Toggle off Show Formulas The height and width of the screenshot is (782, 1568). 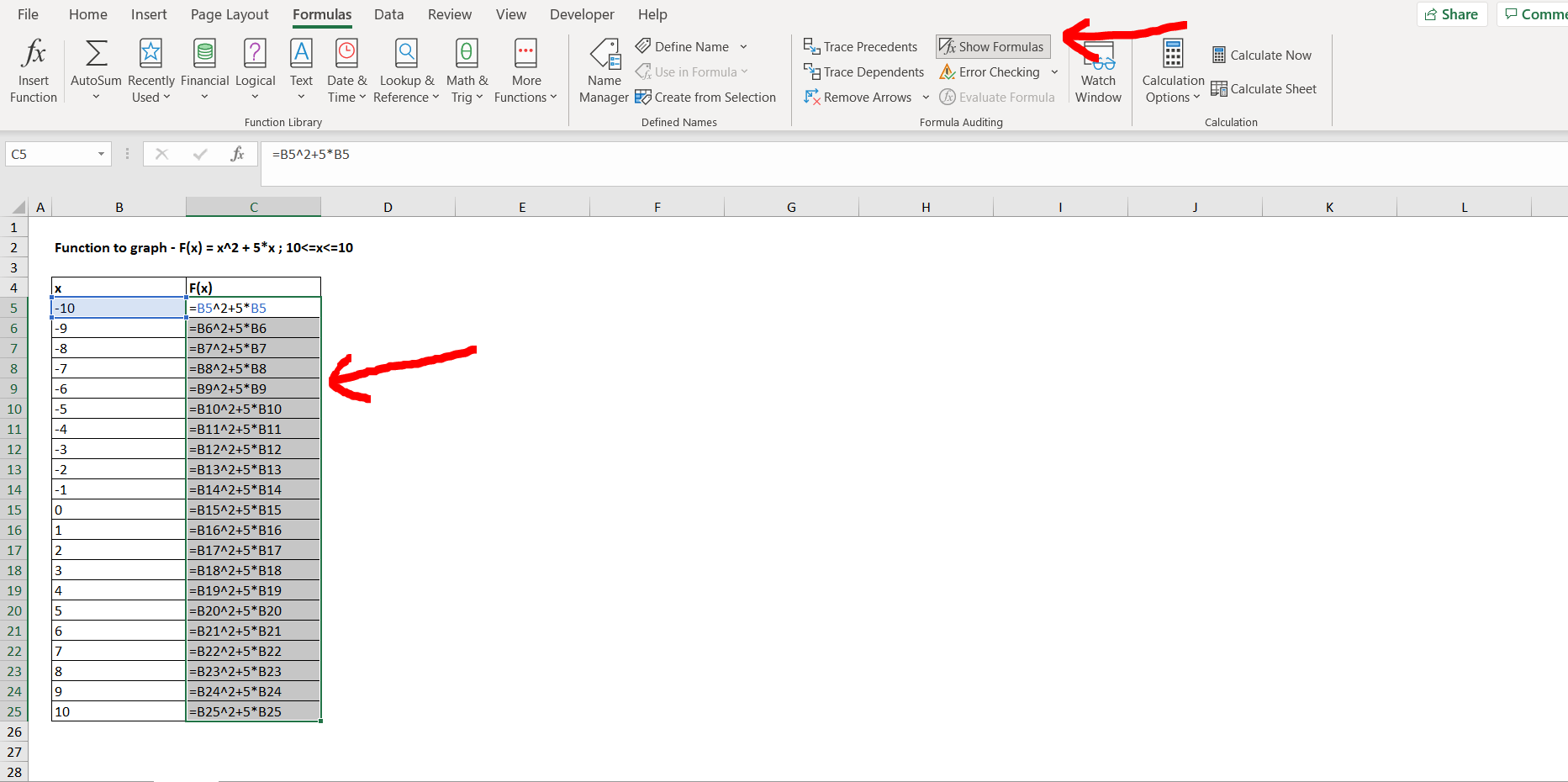point(992,46)
